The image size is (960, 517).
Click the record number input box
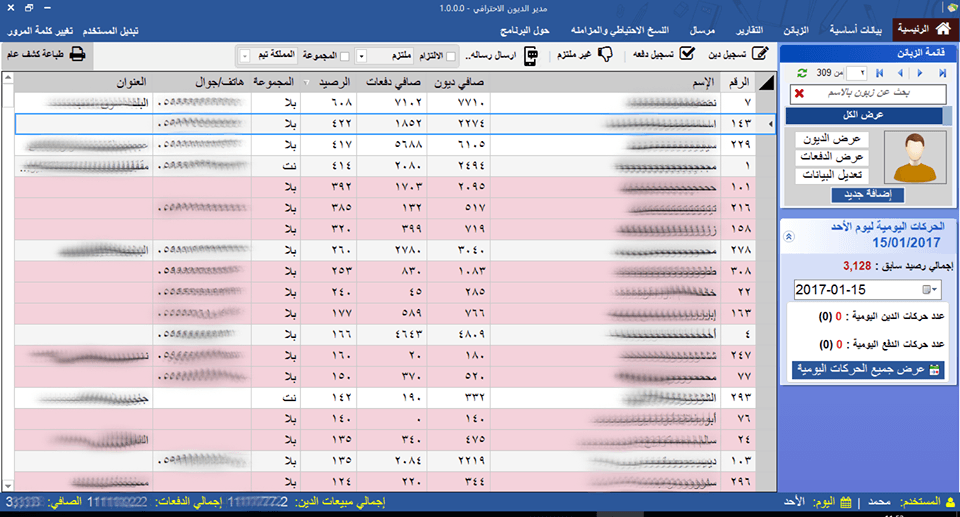(x=856, y=73)
